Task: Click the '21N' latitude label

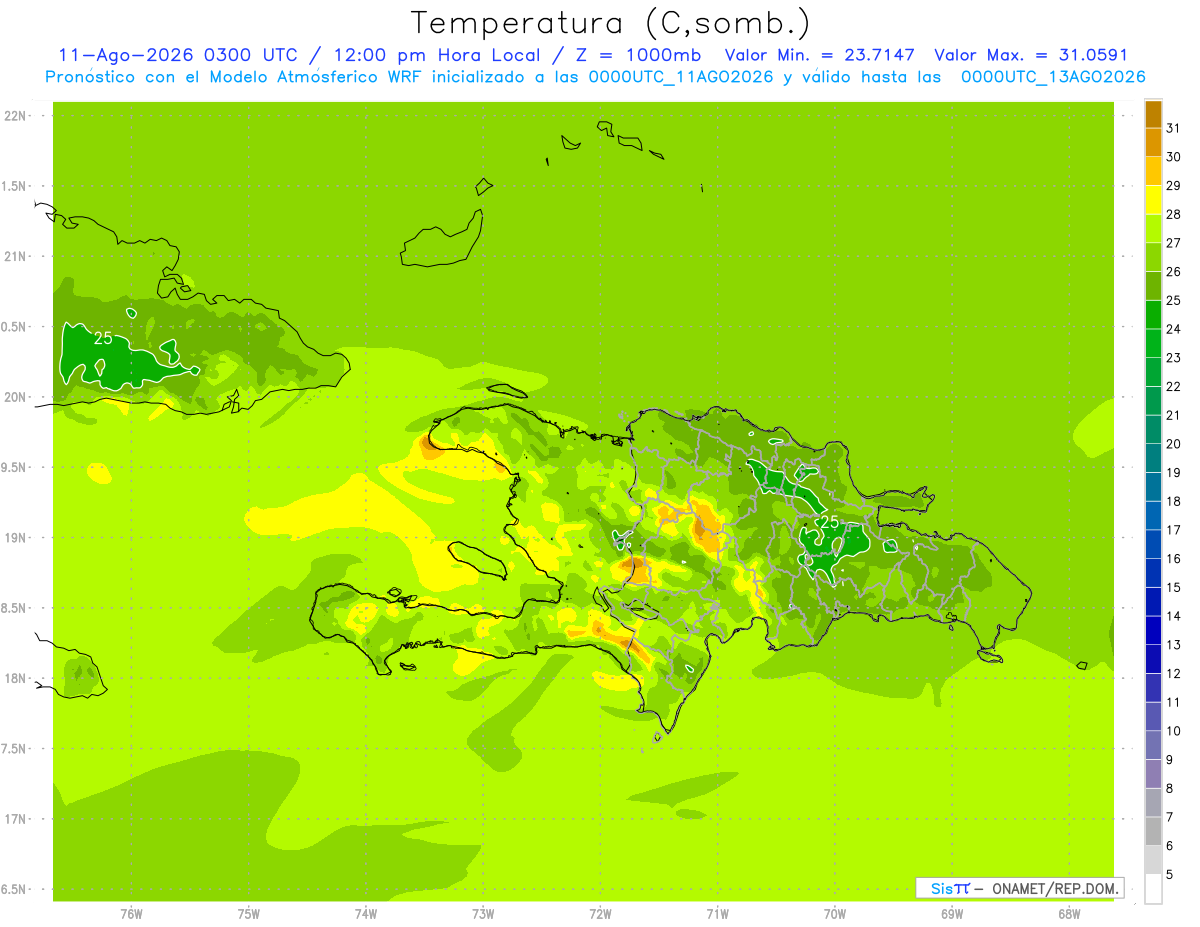Action: click(15, 256)
